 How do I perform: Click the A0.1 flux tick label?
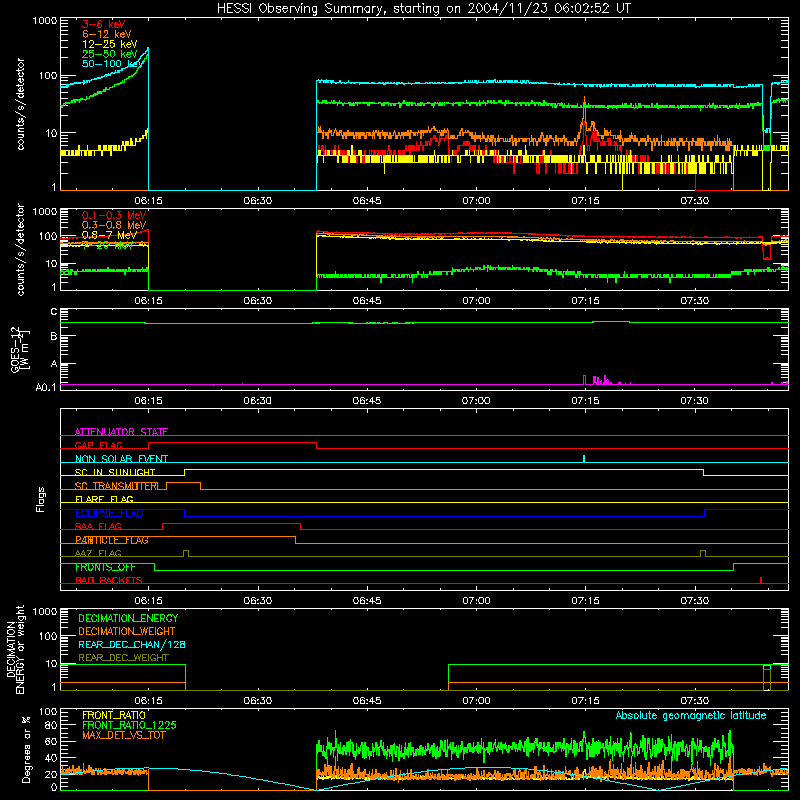point(46,388)
